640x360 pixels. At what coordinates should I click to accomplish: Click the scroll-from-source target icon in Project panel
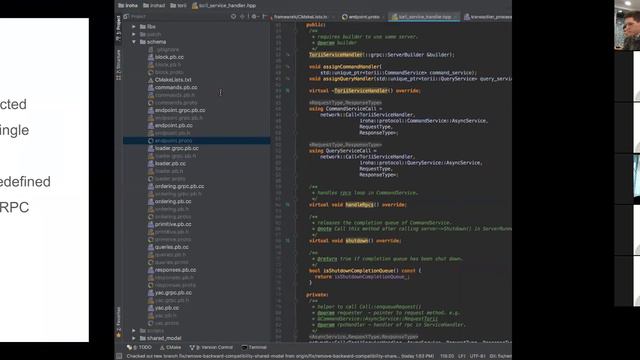(233, 17)
